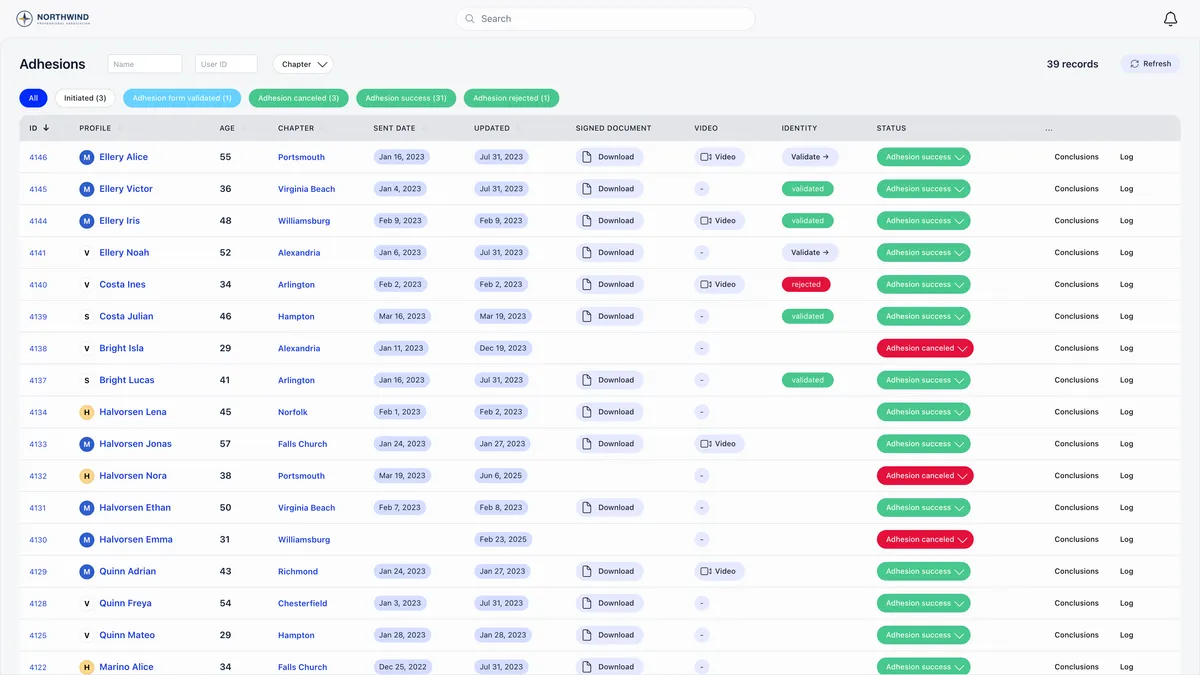Click the validated badge for Ellery Iris
Image resolution: width=1200 pixels, height=675 pixels.
coord(808,221)
